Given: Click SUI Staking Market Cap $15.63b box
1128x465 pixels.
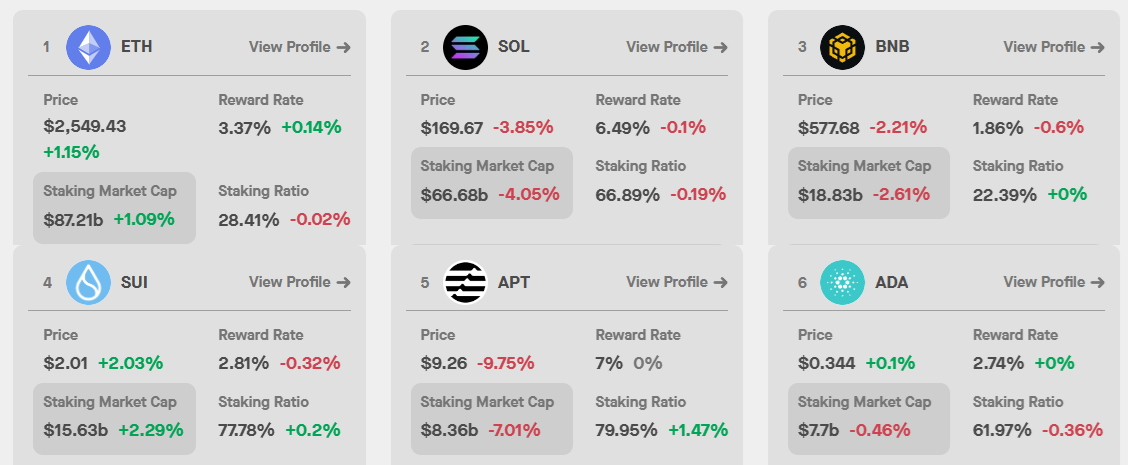Looking at the screenshot, I should (114, 418).
